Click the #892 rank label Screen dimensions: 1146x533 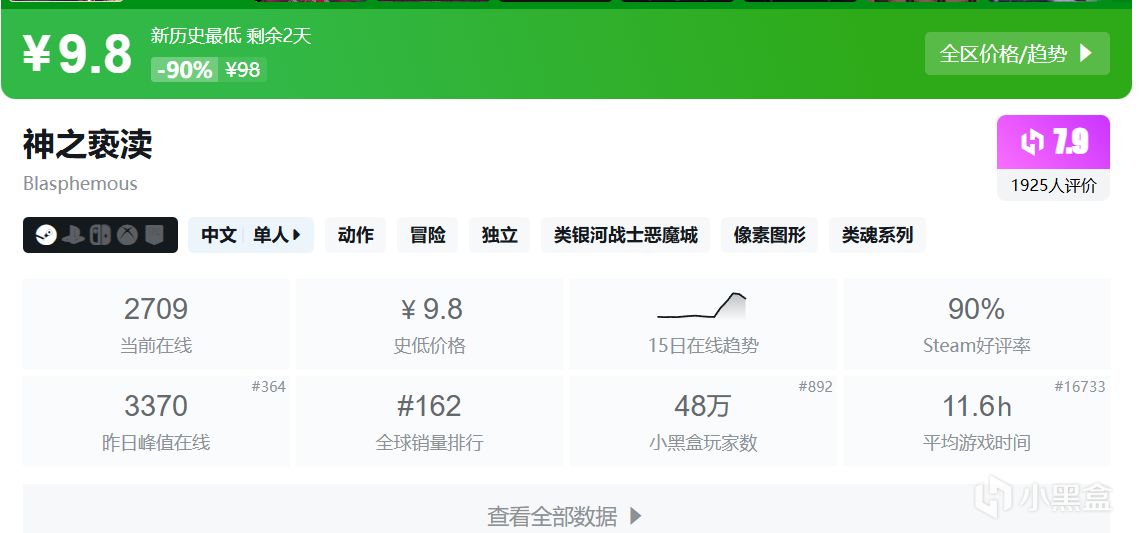815,387
